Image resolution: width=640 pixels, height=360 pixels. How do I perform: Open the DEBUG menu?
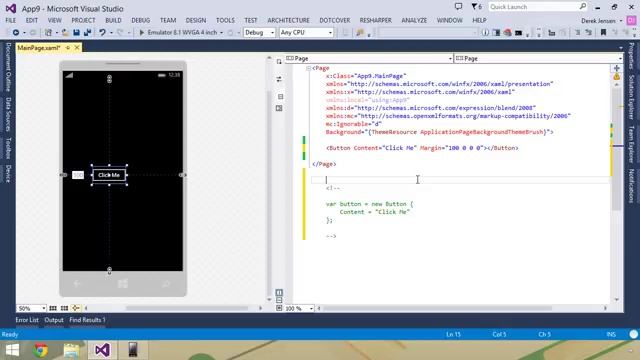[x=140, y=20]
